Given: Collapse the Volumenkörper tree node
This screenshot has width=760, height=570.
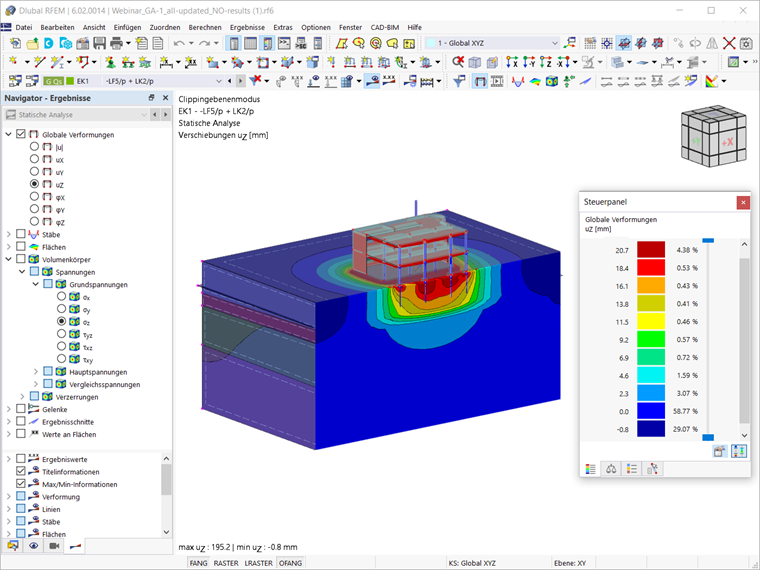Looking at the screenshot, I should [x=8, y=259].
